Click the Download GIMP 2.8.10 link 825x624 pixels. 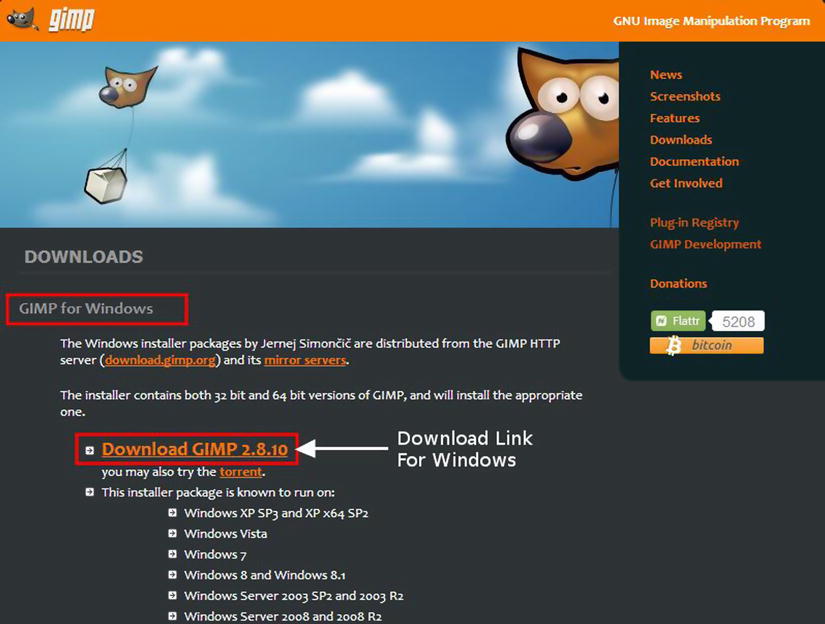[195, 449]
